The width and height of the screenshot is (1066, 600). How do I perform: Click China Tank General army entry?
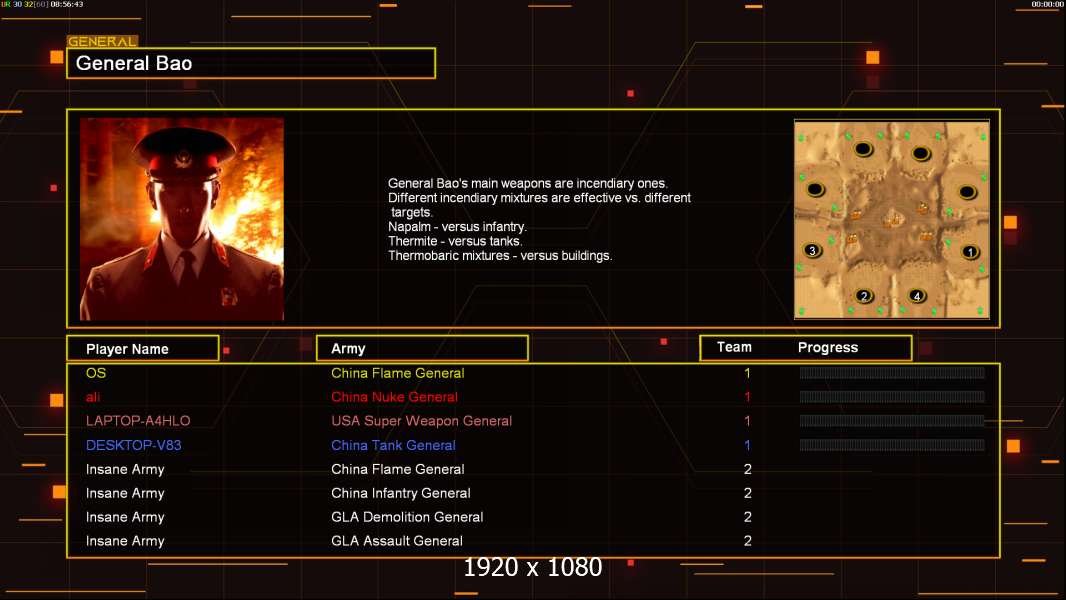tap(393, 445)
